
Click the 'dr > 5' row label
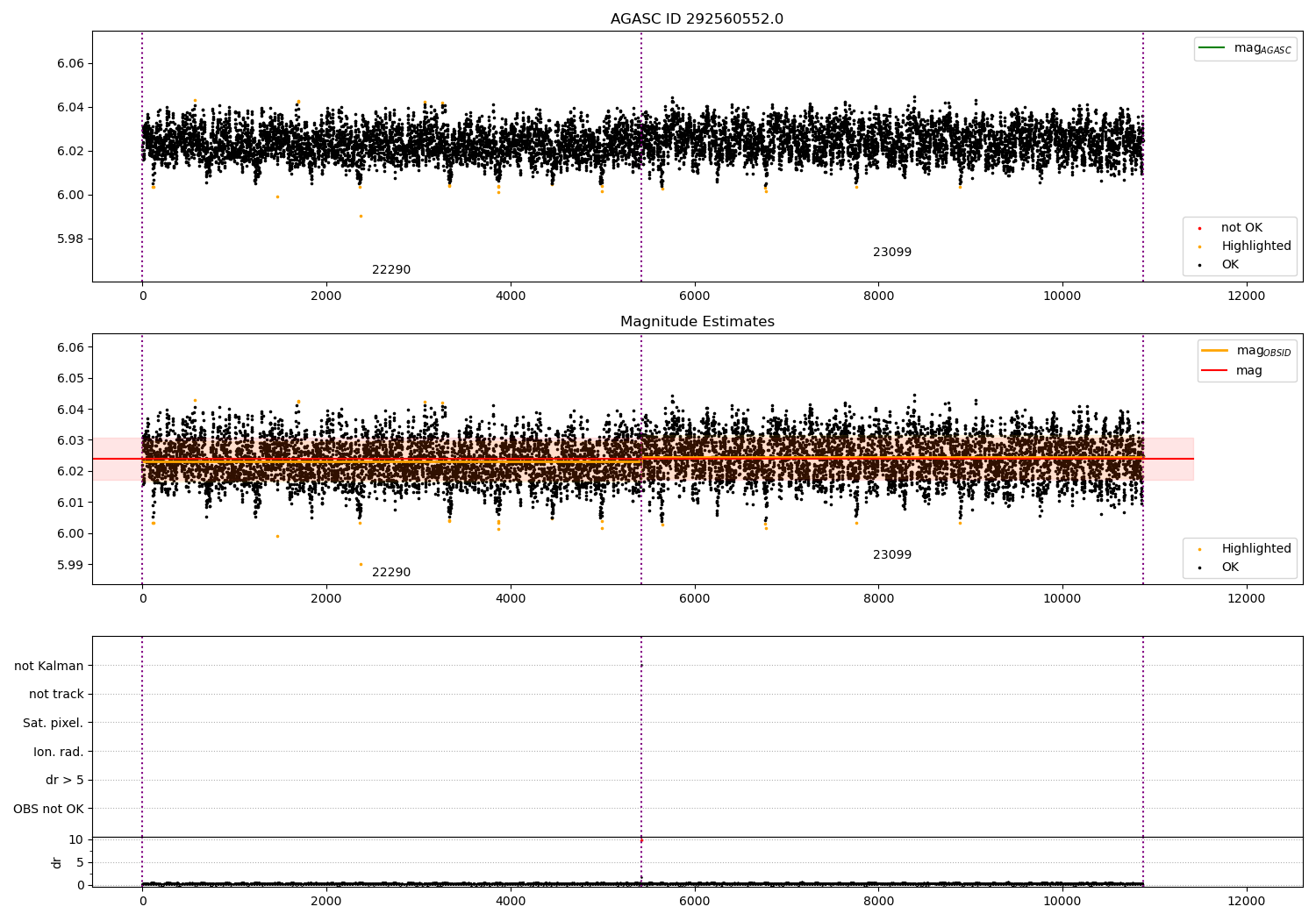(65, 780)
